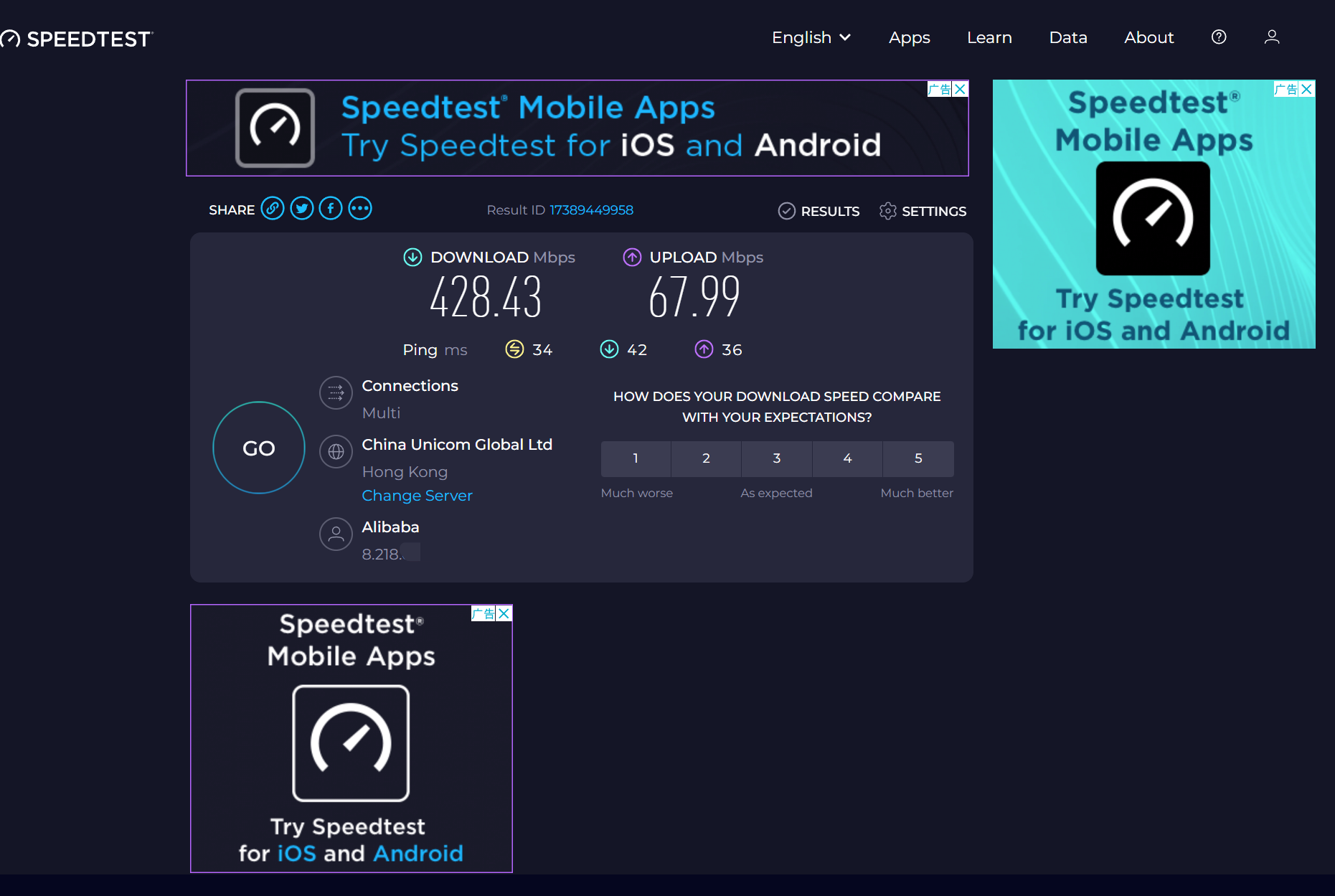Click the idle ping icon showing 34
The image size is (1335, 896).
[514, 349]
